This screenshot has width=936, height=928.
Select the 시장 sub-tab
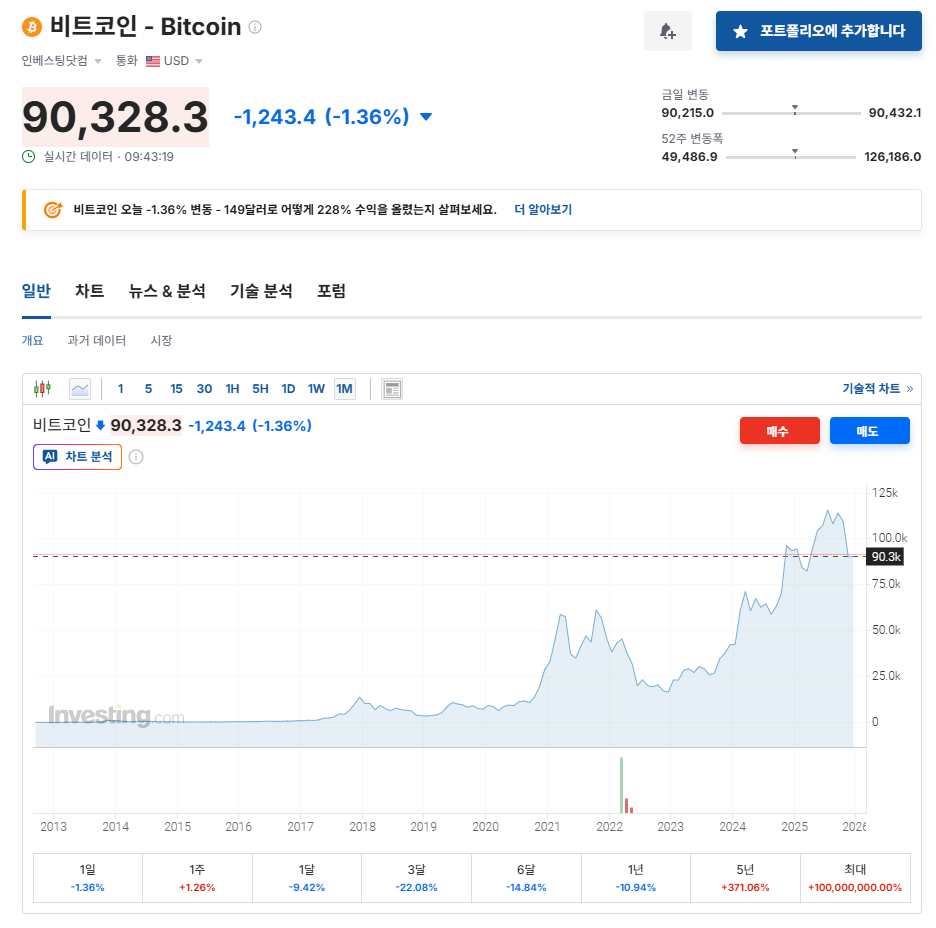[x=161, y=340]
